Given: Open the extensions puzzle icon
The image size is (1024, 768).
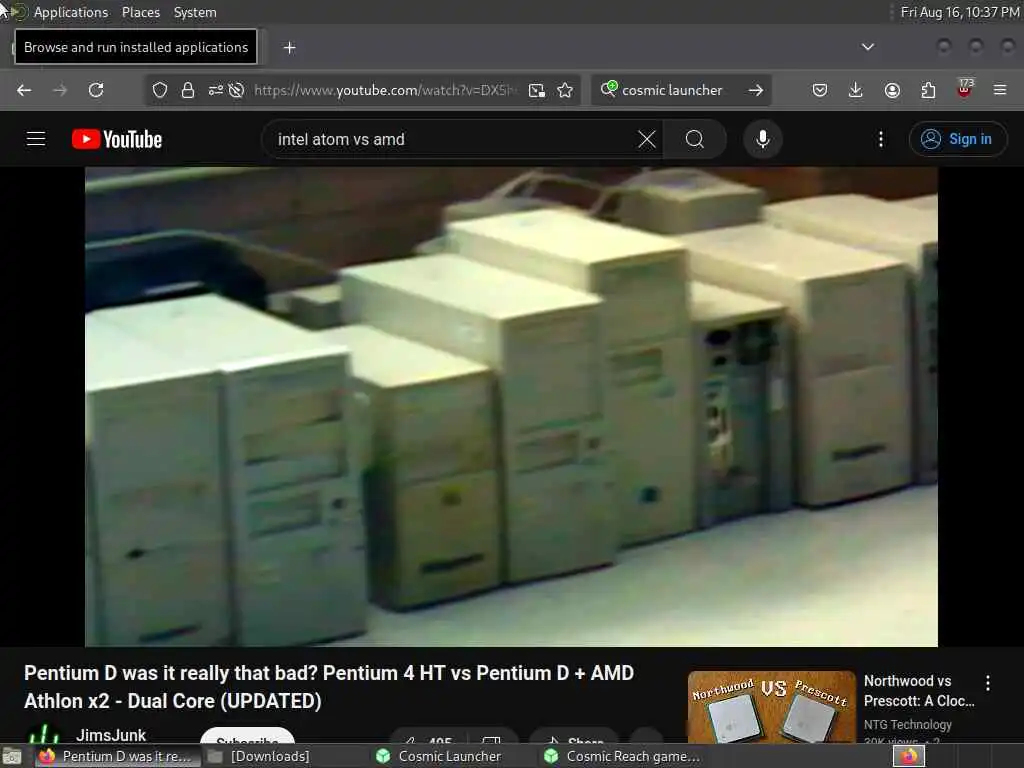Looking at the screenshot, I should point(928,90).
